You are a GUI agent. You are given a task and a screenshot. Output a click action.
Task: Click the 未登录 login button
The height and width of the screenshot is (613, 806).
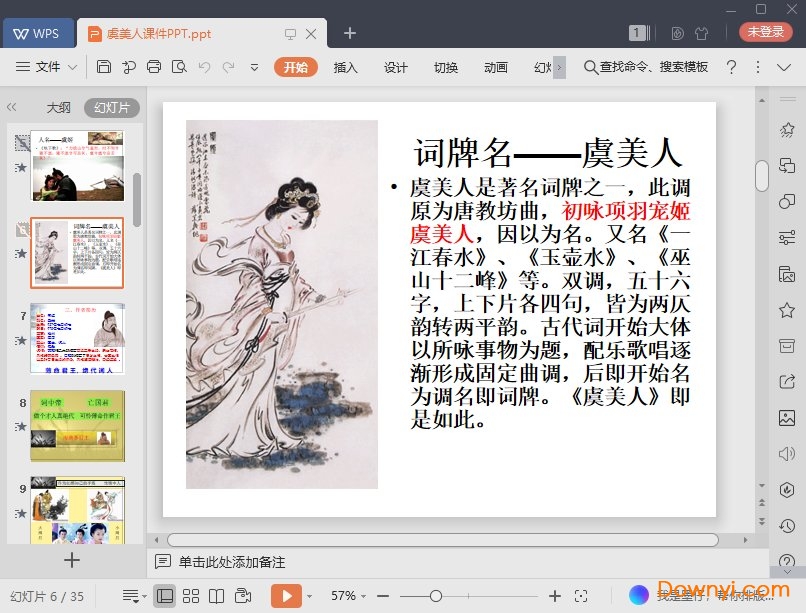[x=766, y=32]
